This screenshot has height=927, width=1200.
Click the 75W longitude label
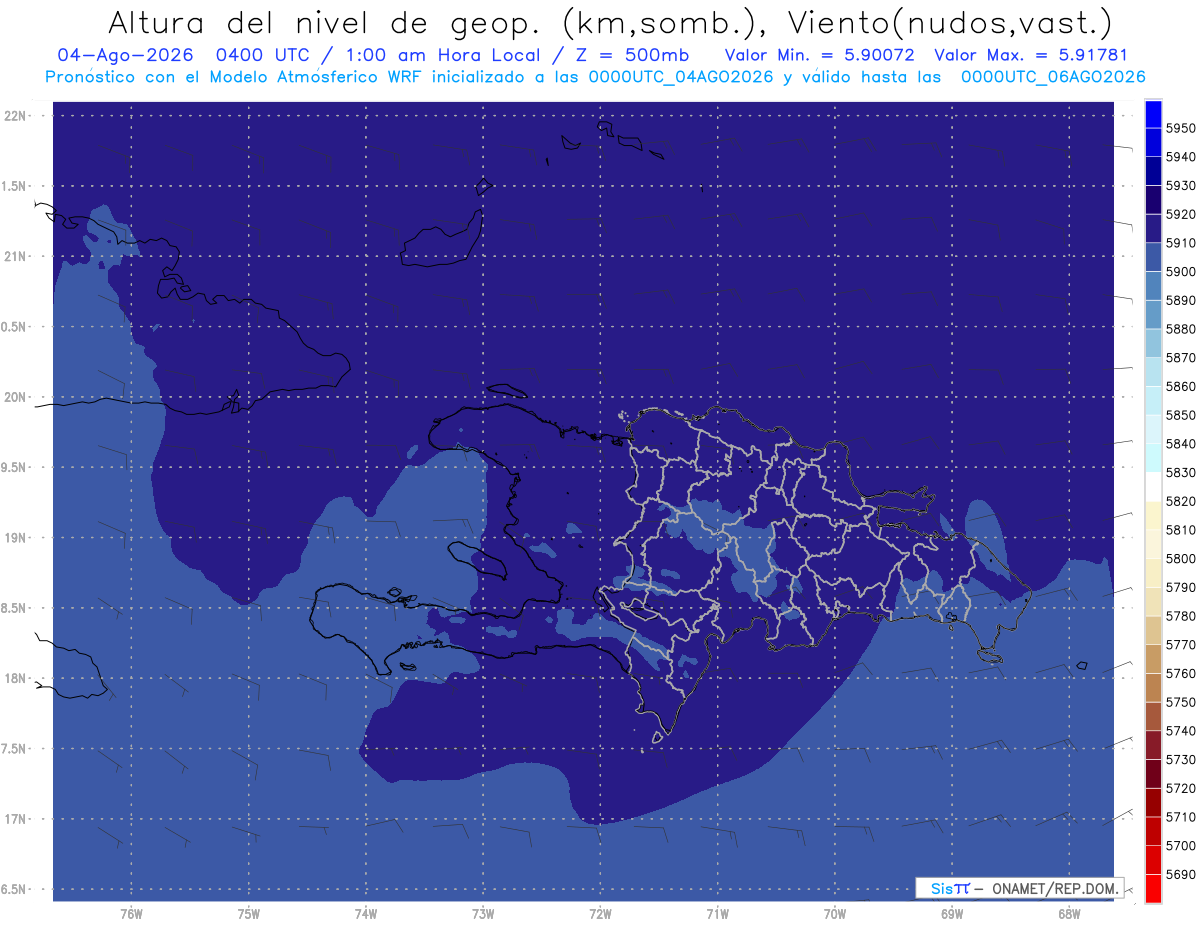pos(248,914)
